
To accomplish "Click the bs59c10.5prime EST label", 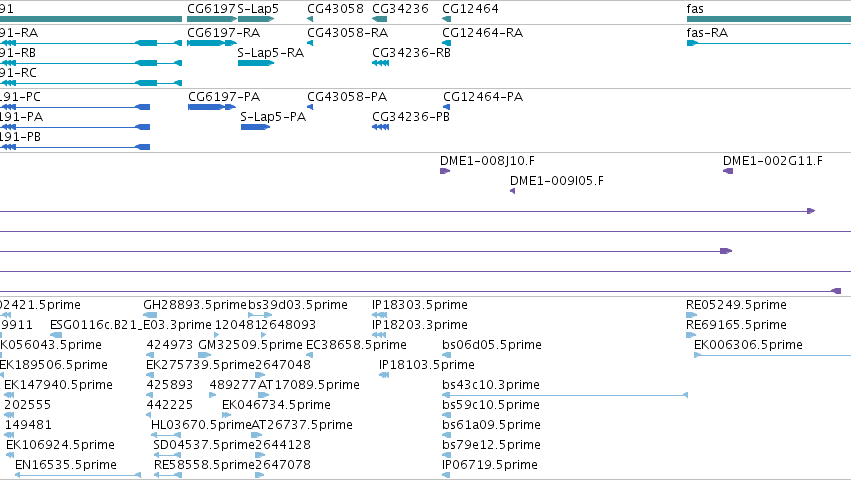I will 491,405.
